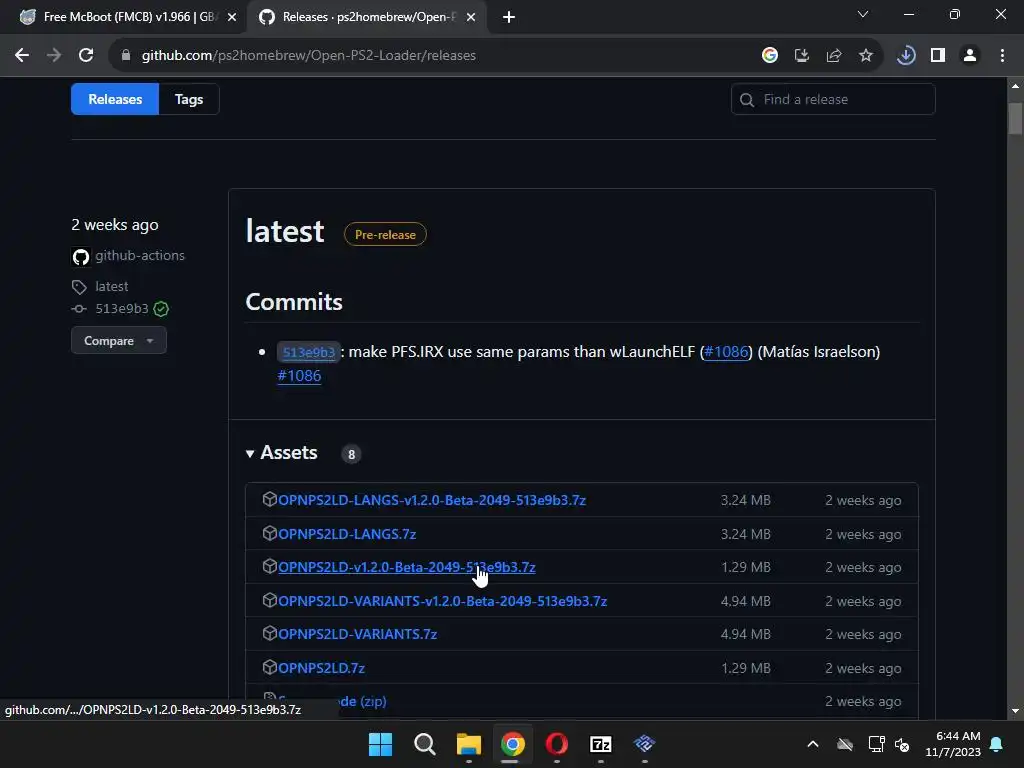Download OPNPS2LD-v1.2.0-Beta-2049-513e9b3.7z

pos(407,568)
